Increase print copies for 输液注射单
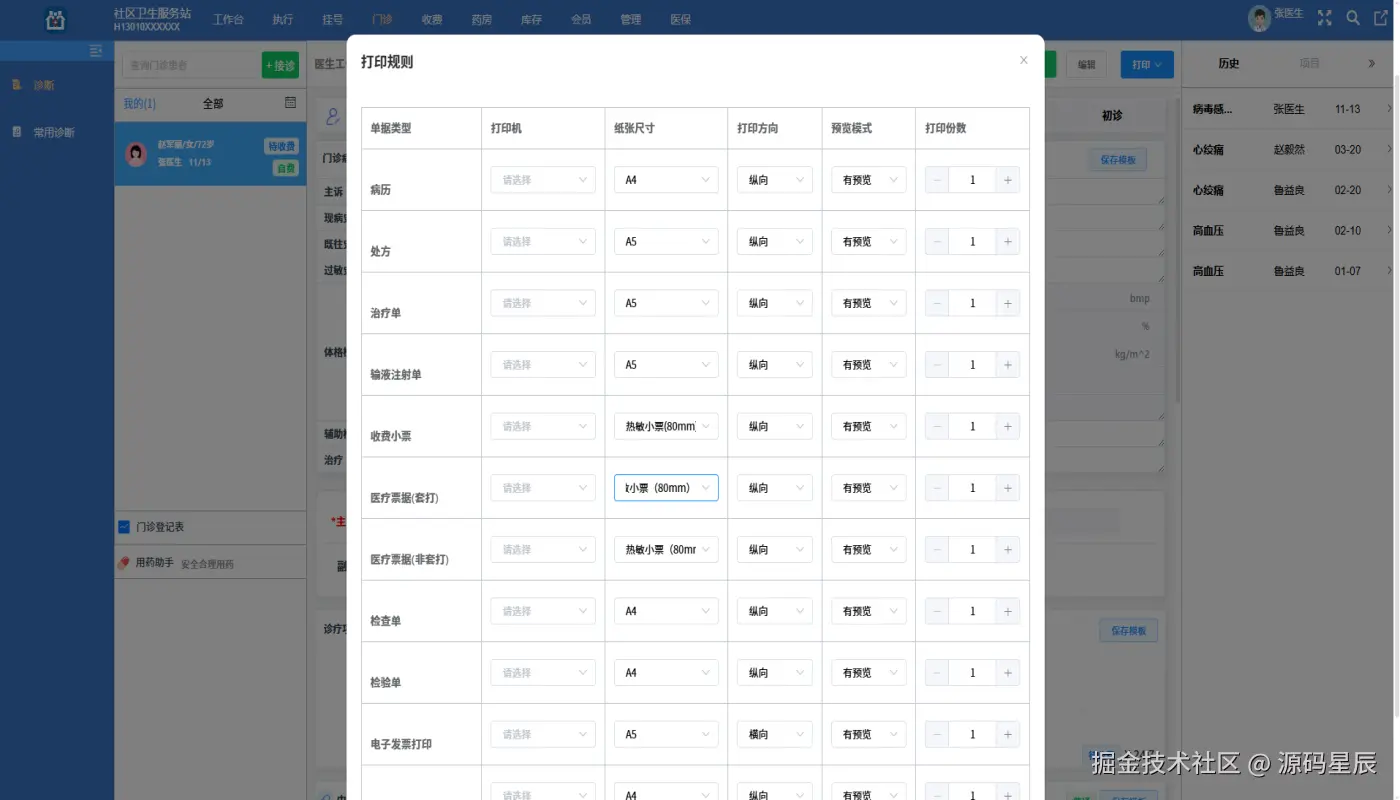This screenshot has width=1400, height=800. (x=1007, y=365)
